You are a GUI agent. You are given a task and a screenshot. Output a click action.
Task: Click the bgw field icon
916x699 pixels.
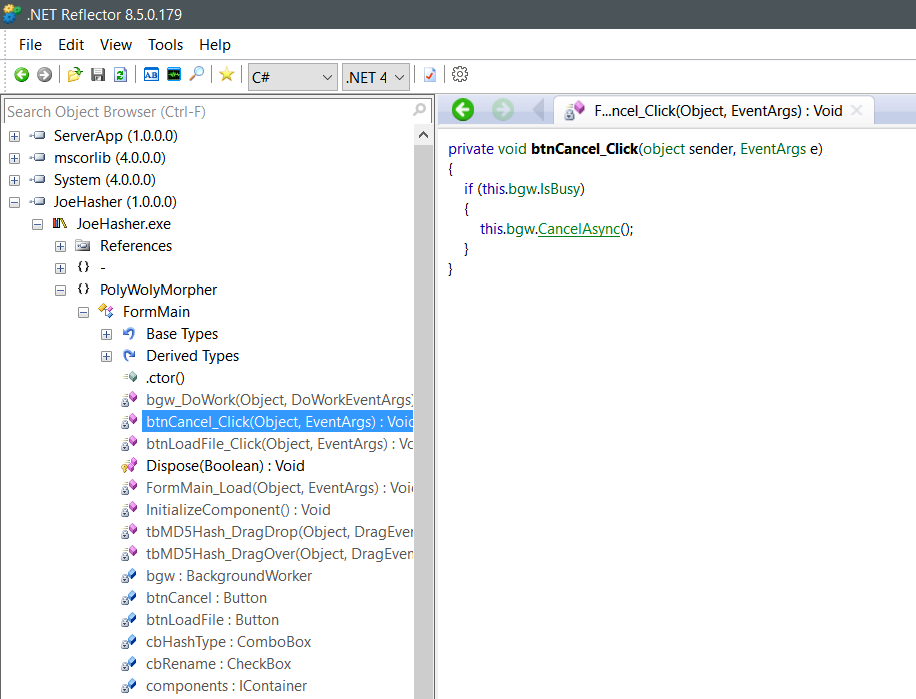point(129,576)
